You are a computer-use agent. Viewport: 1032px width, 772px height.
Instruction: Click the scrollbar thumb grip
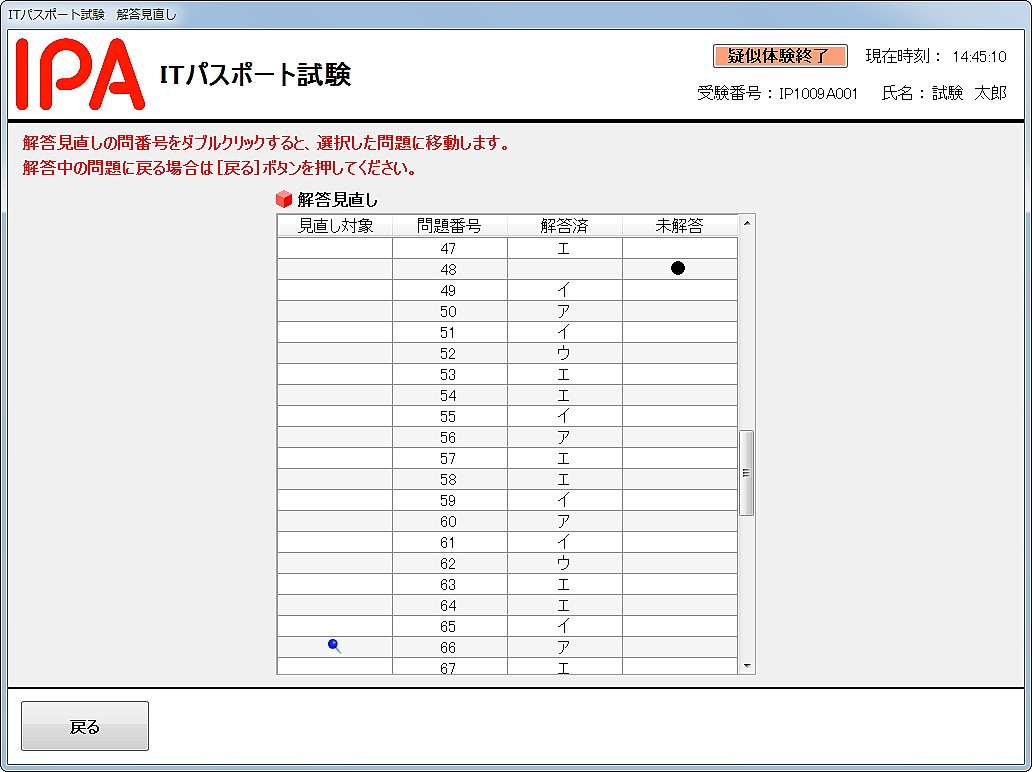coord(744,467)
